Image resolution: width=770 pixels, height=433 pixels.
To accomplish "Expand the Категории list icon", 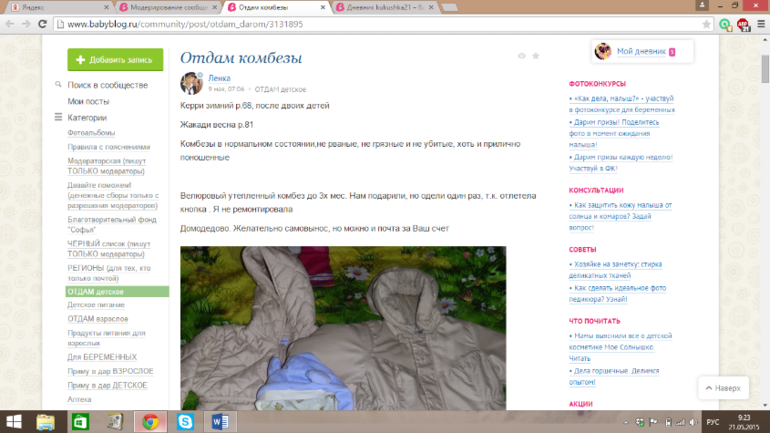I will click(x=58, y=117).
